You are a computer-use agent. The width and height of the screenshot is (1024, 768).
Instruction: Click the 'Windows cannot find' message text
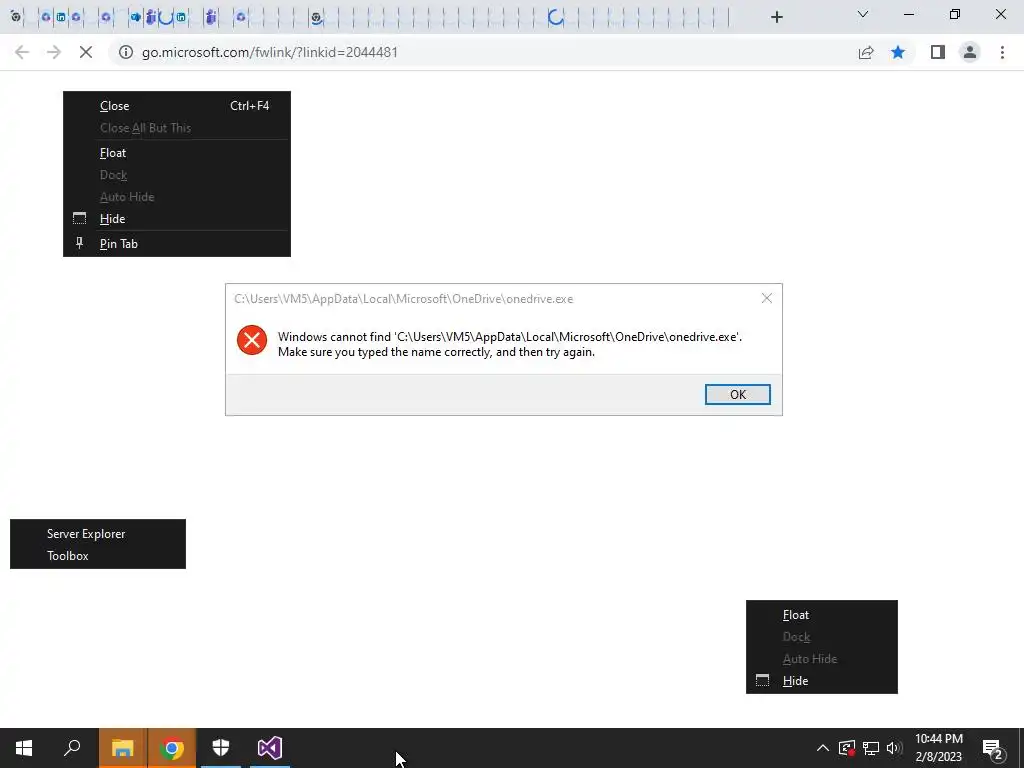[510, 344]
